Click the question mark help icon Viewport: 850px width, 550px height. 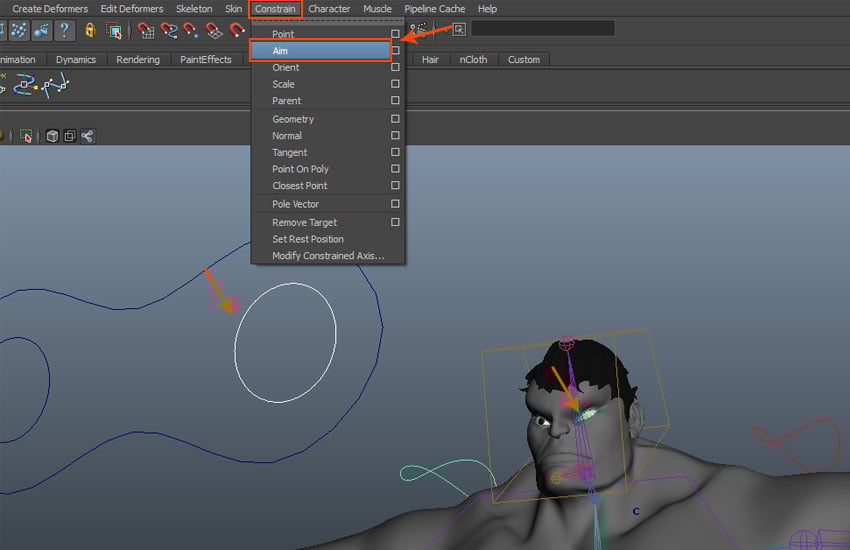click(x=65, y=30)
